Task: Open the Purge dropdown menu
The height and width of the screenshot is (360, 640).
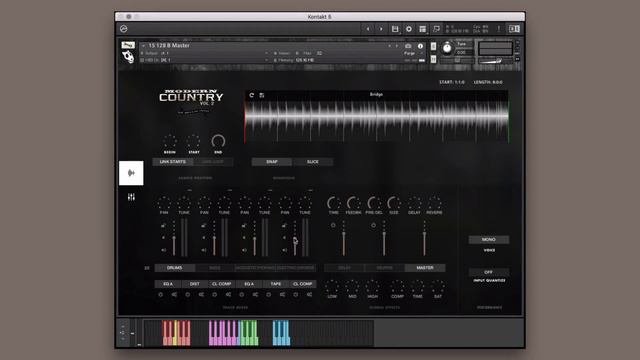Action: pyautogui.click(x=413, y=53)
